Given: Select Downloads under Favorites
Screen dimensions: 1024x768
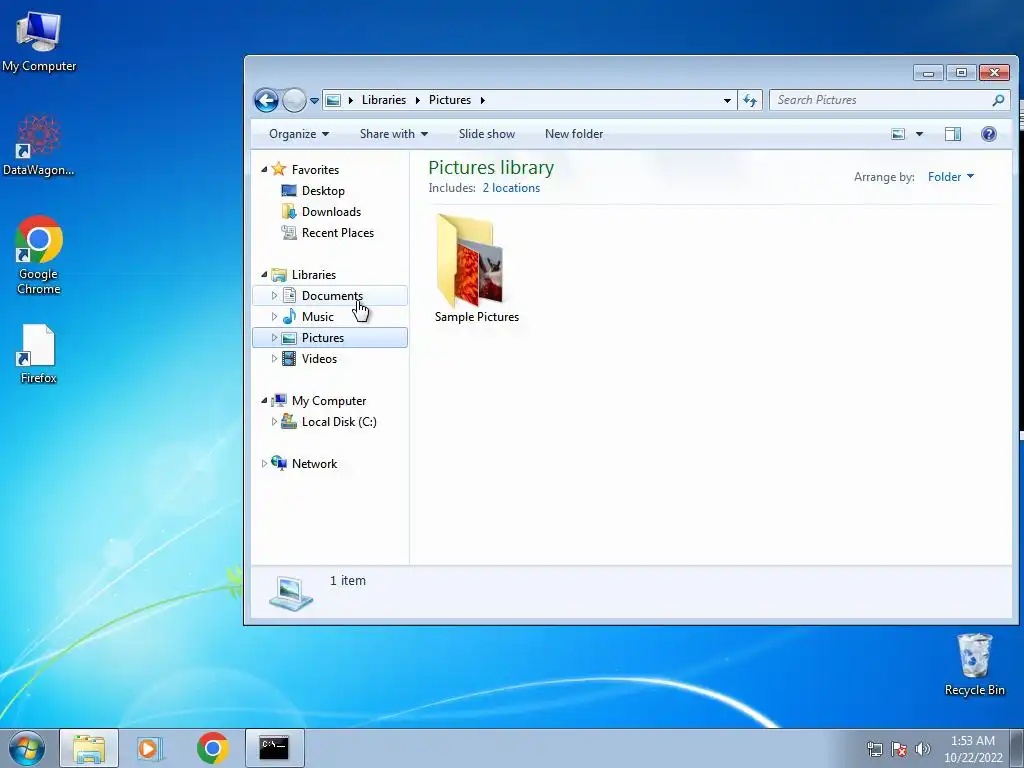Looking at the screenshot, I should (331, 212).
